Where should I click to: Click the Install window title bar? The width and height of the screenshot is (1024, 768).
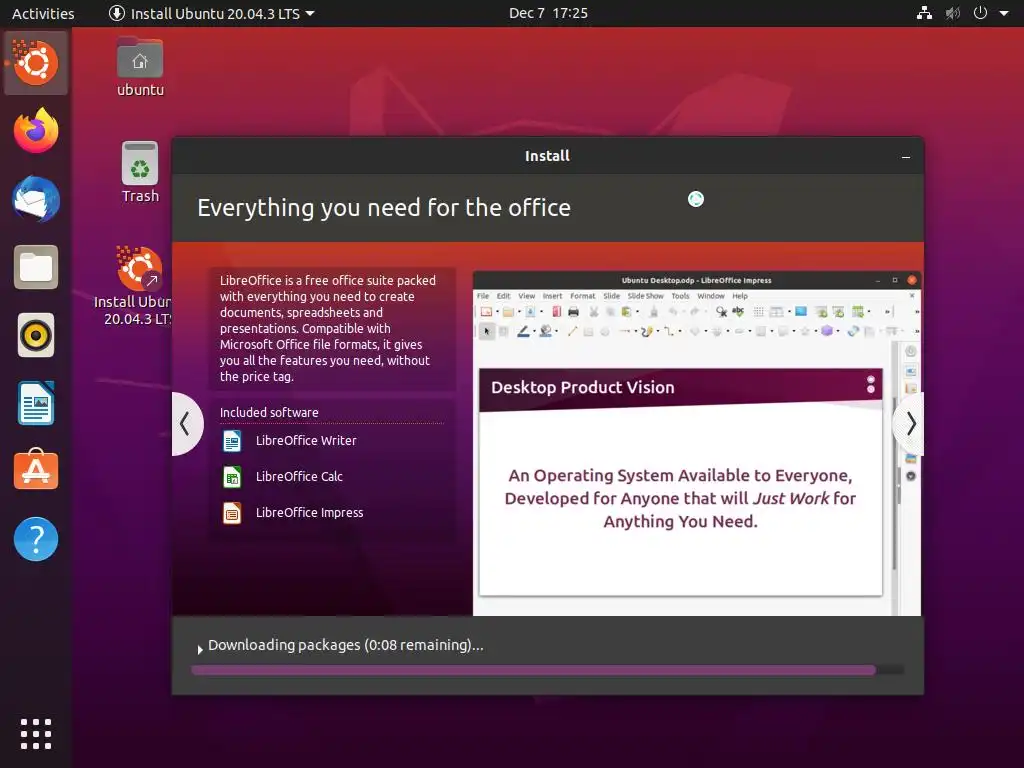pos(547,156)
